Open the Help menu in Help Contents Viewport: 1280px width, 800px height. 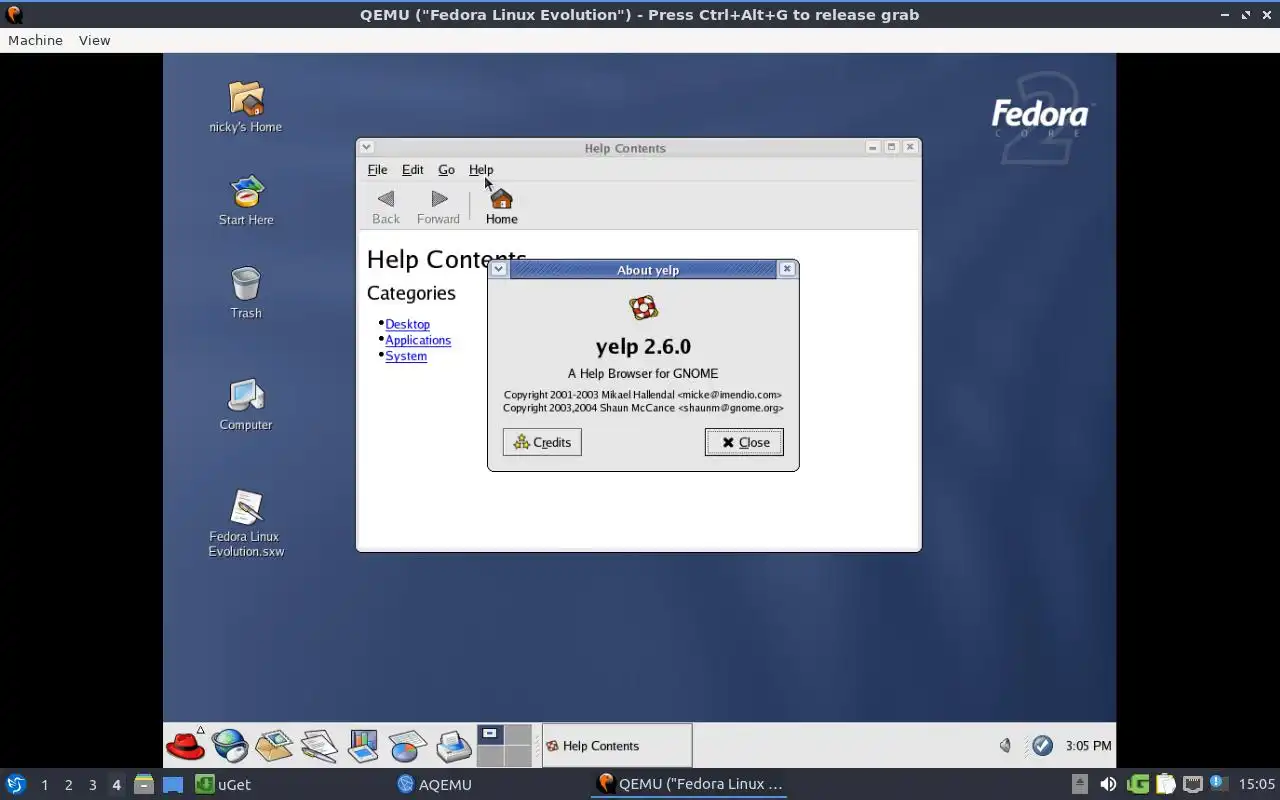click(x=481, y=170)
